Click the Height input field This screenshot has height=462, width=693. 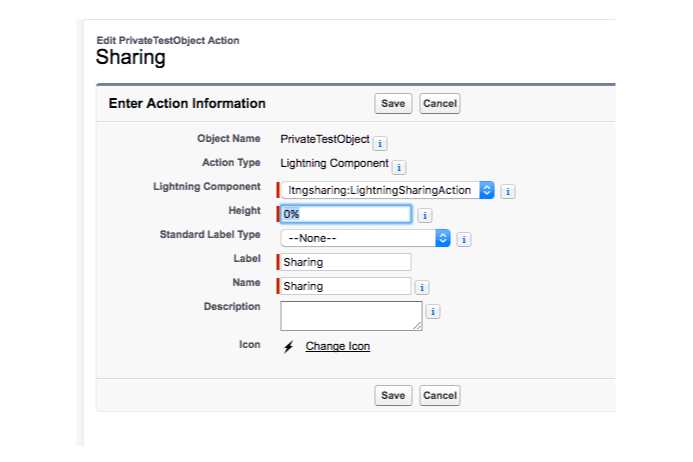point(346,214)
